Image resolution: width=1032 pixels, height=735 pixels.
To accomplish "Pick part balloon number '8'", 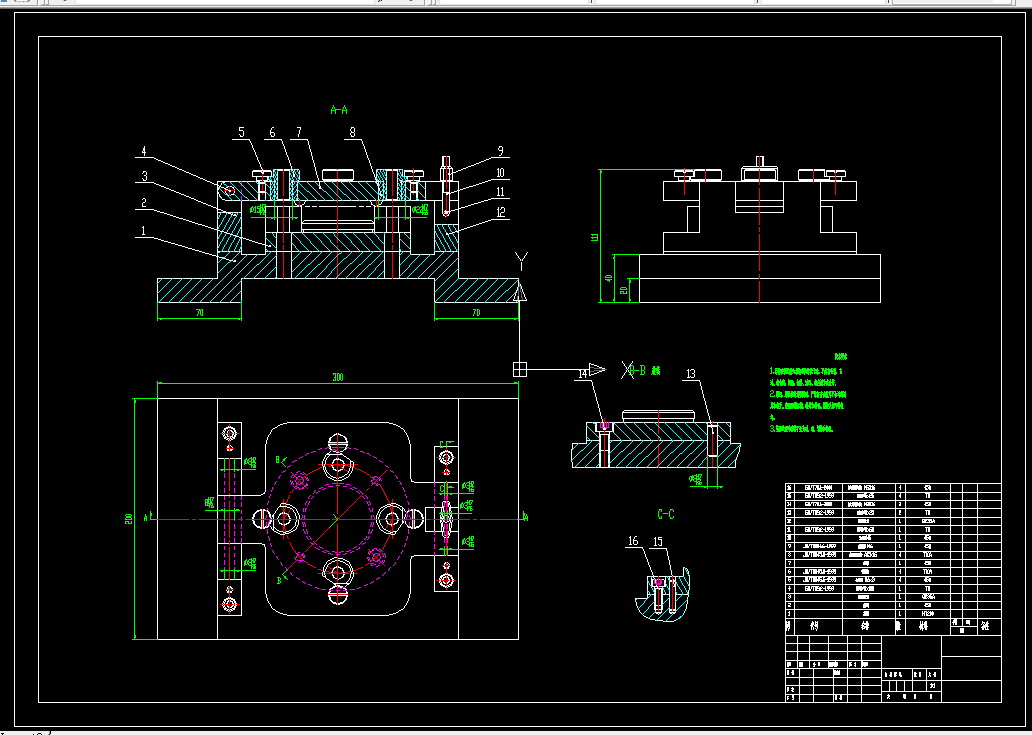I will click(352, 132).
